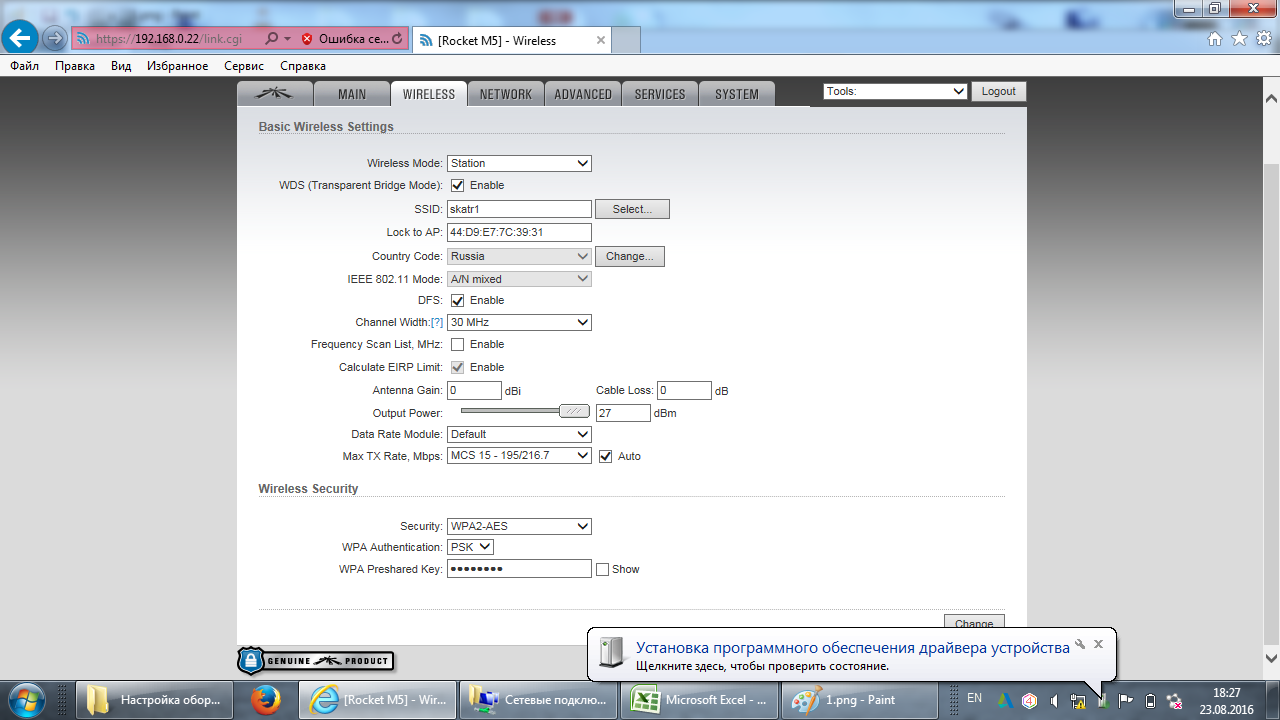Click the Country Code Change... button
This screenshot has height=720, width=1280.
point(630,256)
